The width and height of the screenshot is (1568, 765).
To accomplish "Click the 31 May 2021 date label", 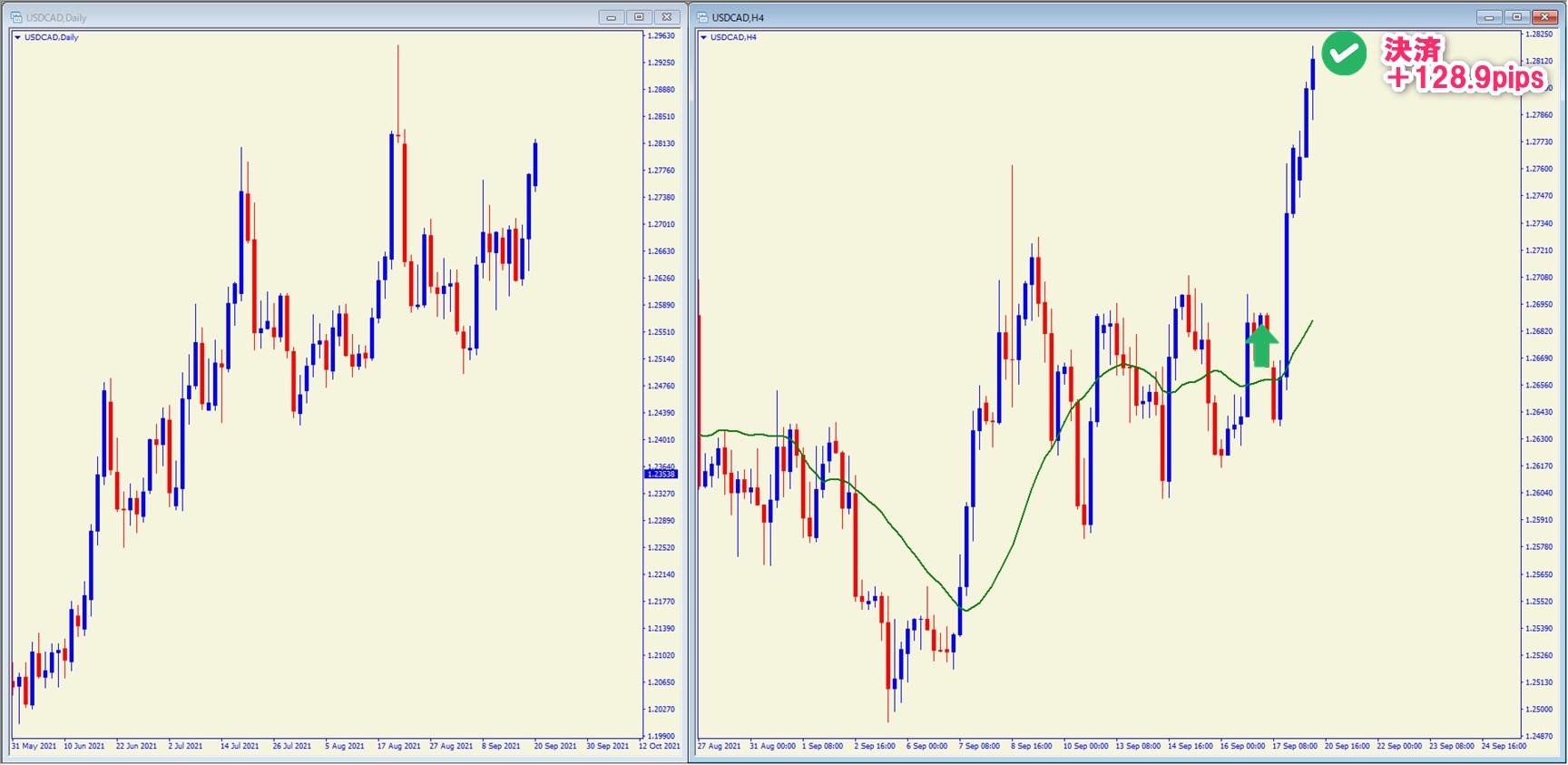I will (x=34, y=746).
